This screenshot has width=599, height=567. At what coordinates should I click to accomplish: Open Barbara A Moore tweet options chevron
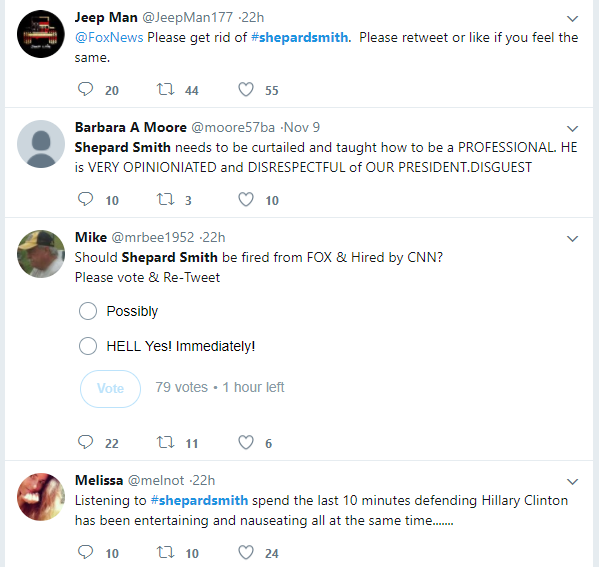click(572, 129)
